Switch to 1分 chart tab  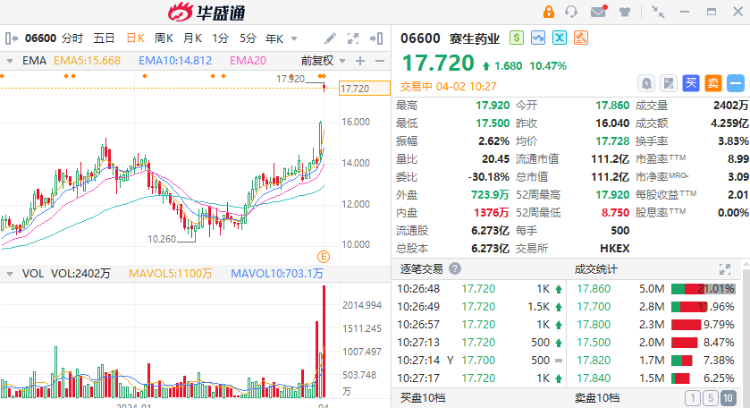[x=220, y=38]
